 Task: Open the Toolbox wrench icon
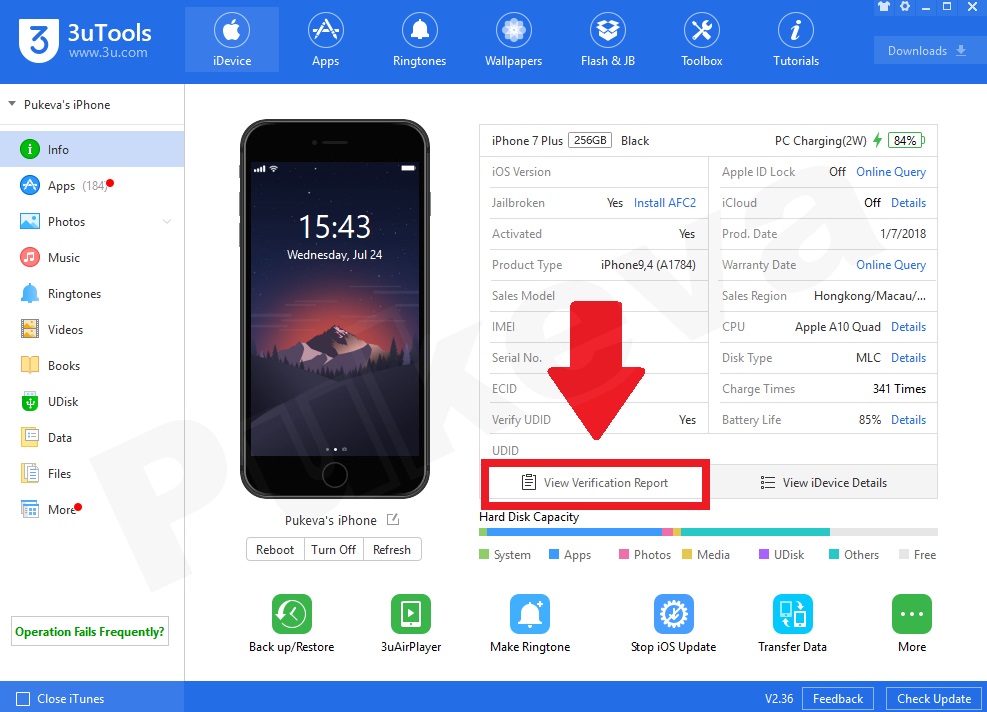point(701,30)
